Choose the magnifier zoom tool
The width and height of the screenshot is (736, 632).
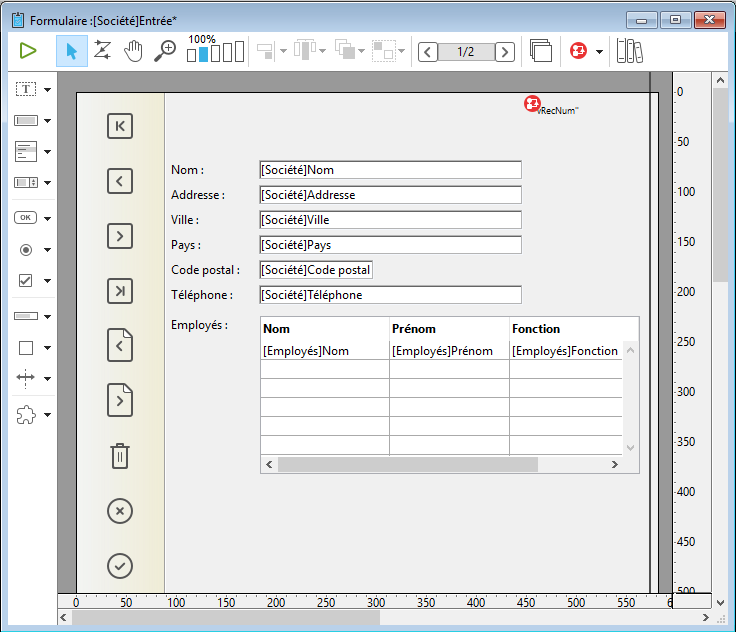[x=165, y=51]
